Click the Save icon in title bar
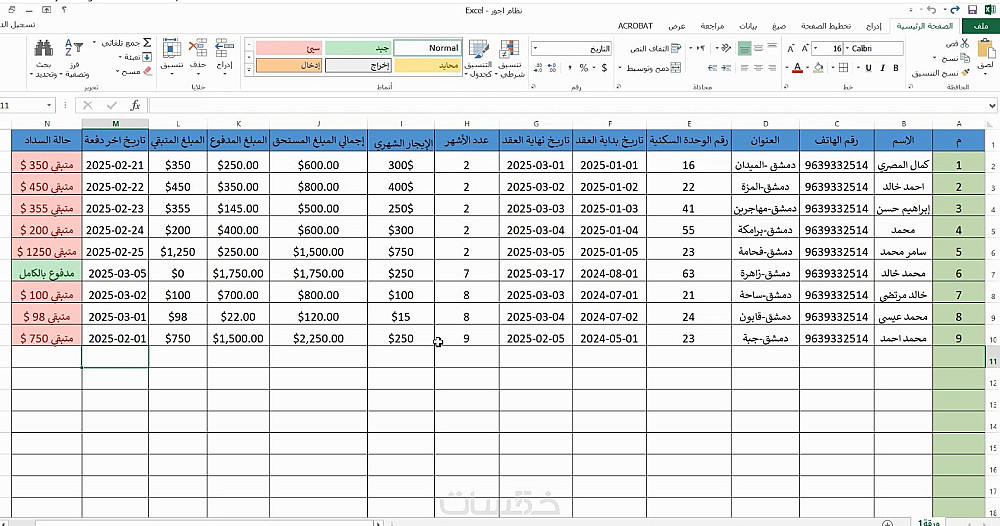The width and height of the screenshot is (1000, 526). tap(973, 10)
